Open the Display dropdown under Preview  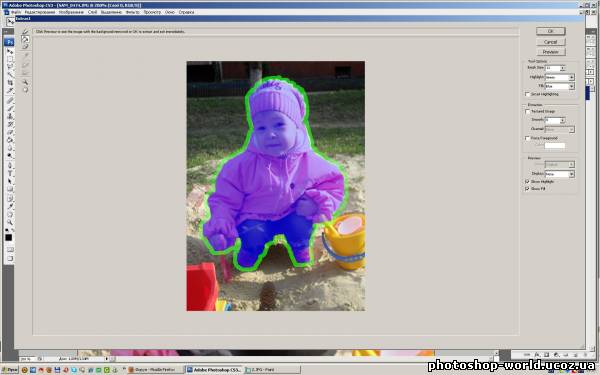pos(560,174)
